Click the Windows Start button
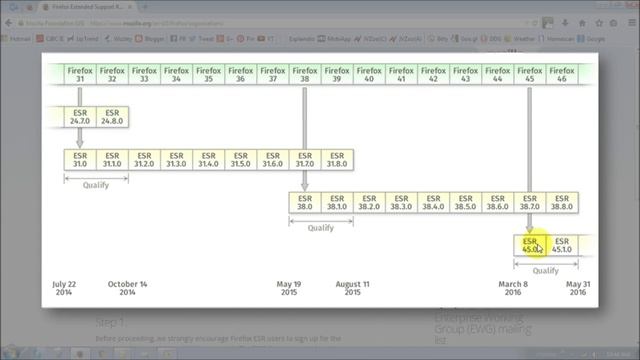Viewport: 640px width, 360px height. click(x=11, y=352)
